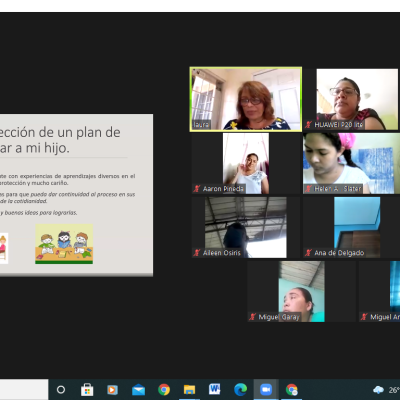Click the muted microphone icon beside Aileen Osiris

pos(197,253)
